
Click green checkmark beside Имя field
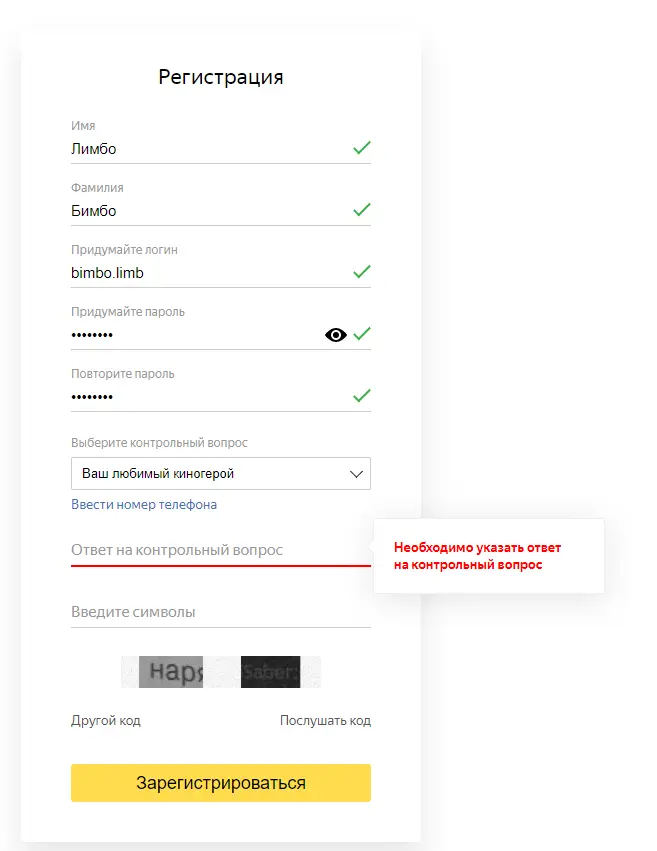point(362,148)
